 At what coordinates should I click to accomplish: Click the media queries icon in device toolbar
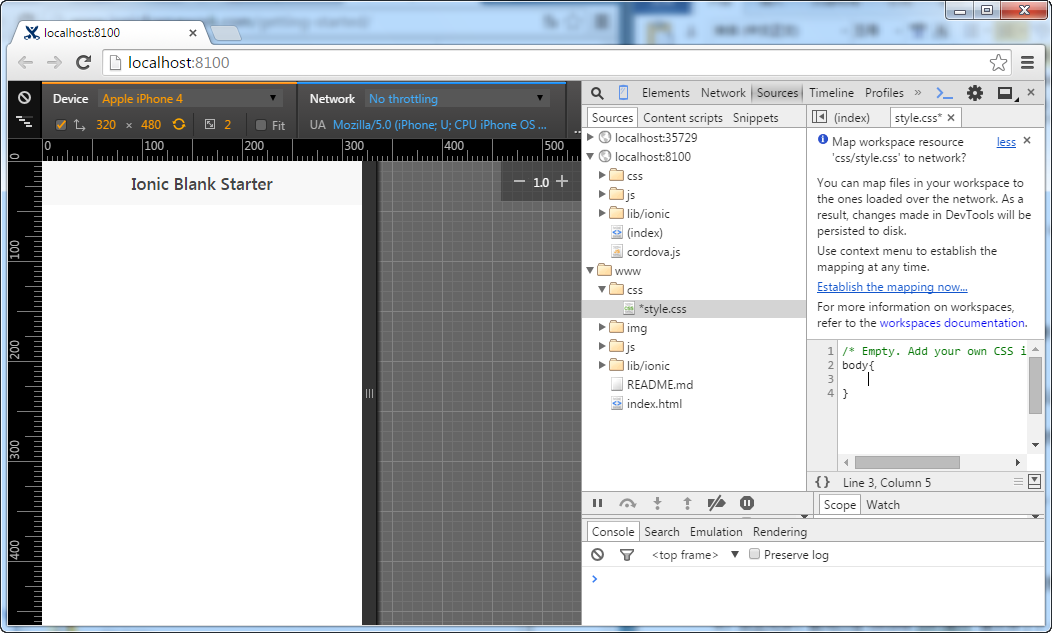24,121
